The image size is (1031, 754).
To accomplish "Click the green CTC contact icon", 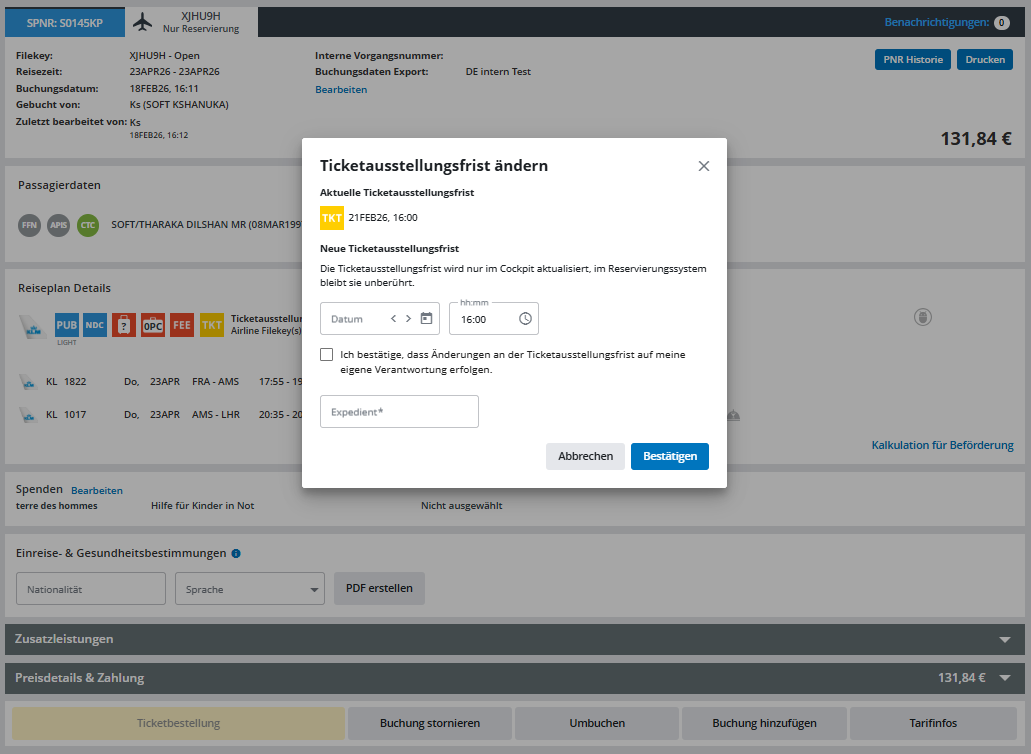I will (x=88, y=225).
